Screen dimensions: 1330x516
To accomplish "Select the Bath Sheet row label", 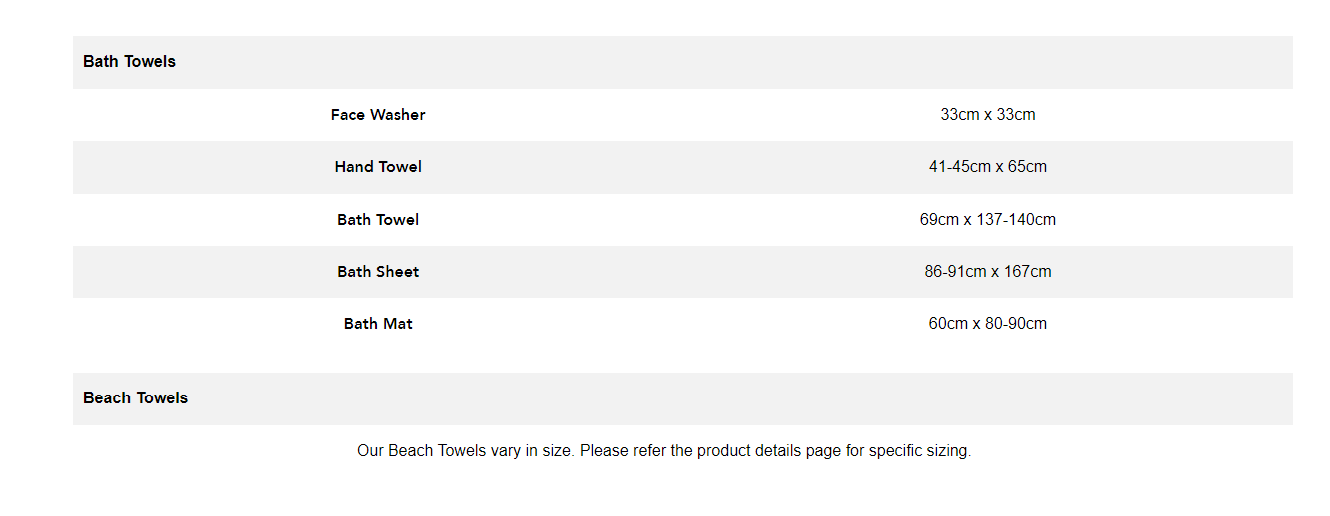I will [378, 272].
